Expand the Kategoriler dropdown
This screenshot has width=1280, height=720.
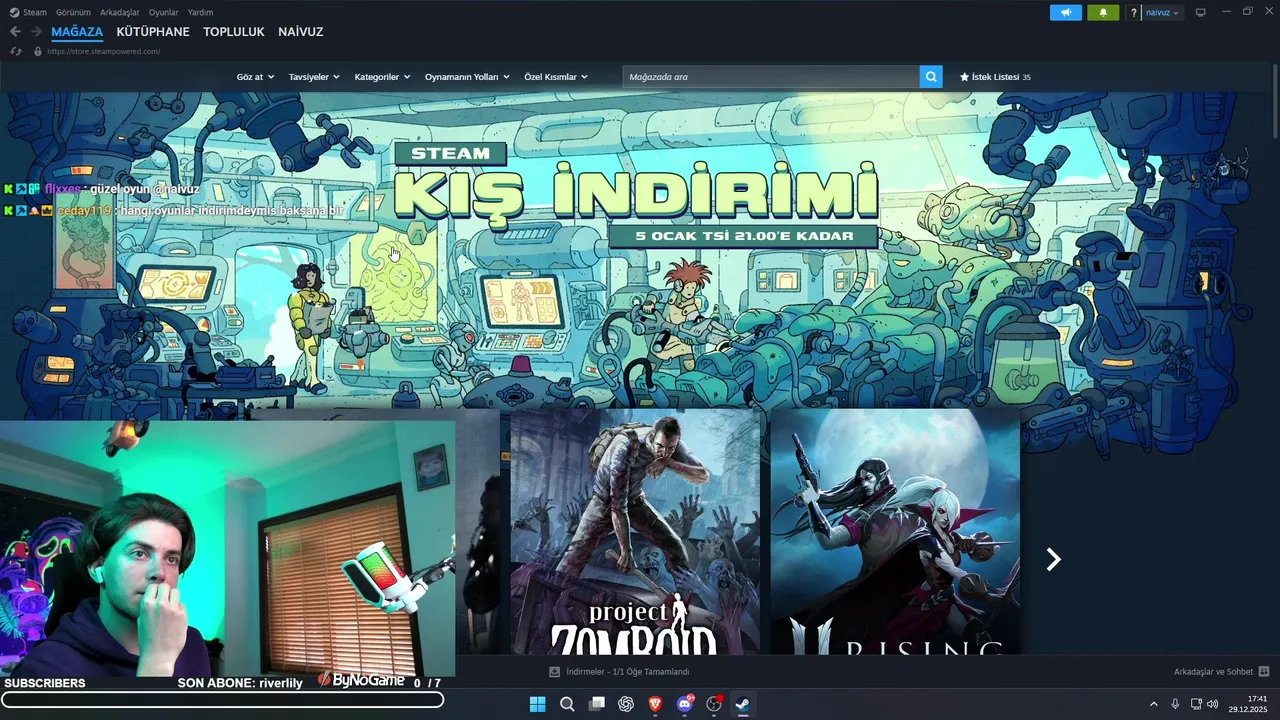tap(382, 77)
